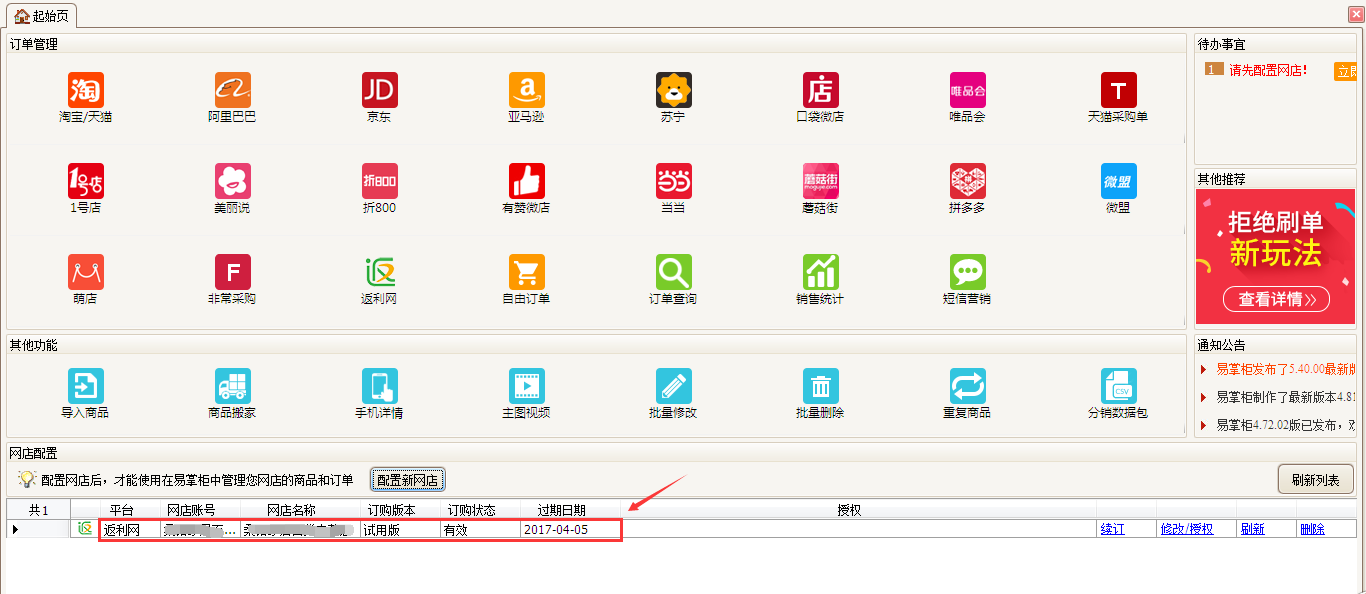Viewport: 1366px width, 594px height.
Task: Switch to the 起始页 tab
Action: click(43, 15)
